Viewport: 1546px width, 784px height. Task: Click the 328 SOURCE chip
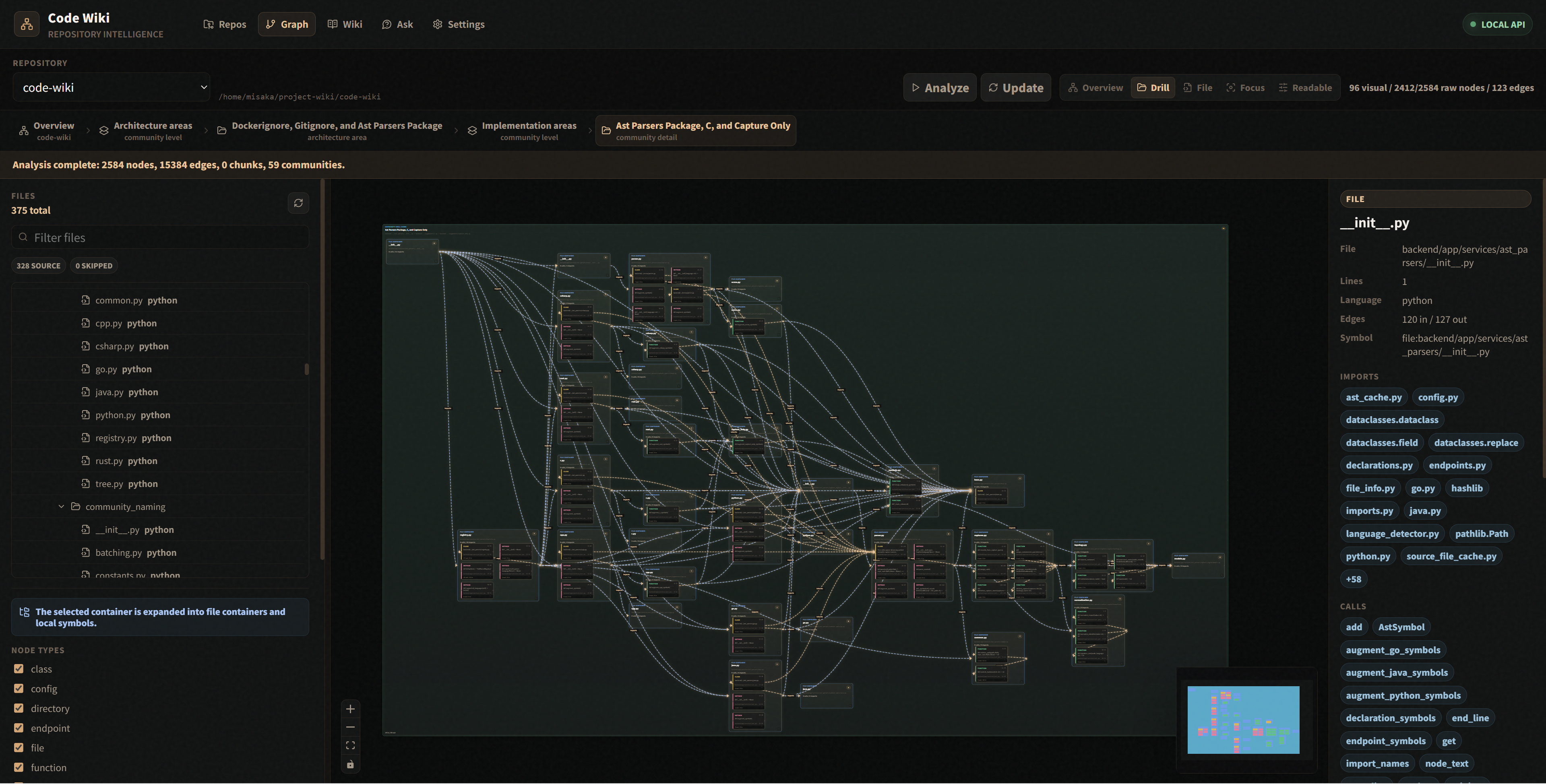(38, 266)
